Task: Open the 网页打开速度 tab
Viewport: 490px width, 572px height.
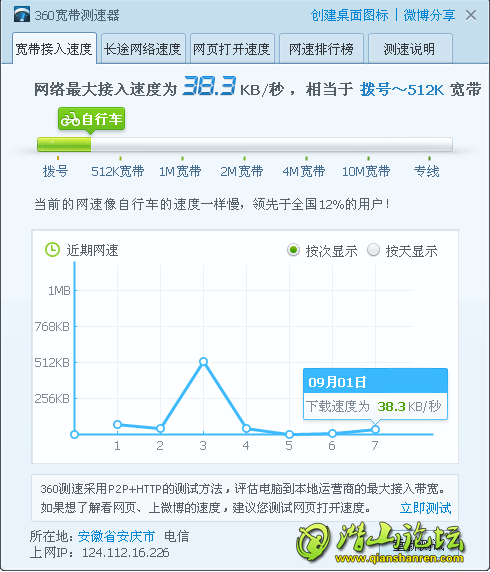Action: click(x=232, y=49)
